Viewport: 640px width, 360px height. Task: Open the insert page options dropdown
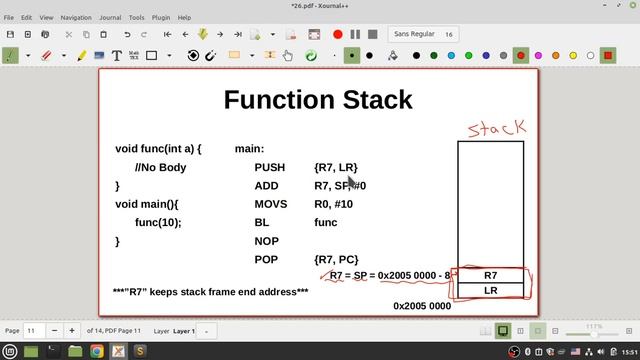(x=273, y=35)
